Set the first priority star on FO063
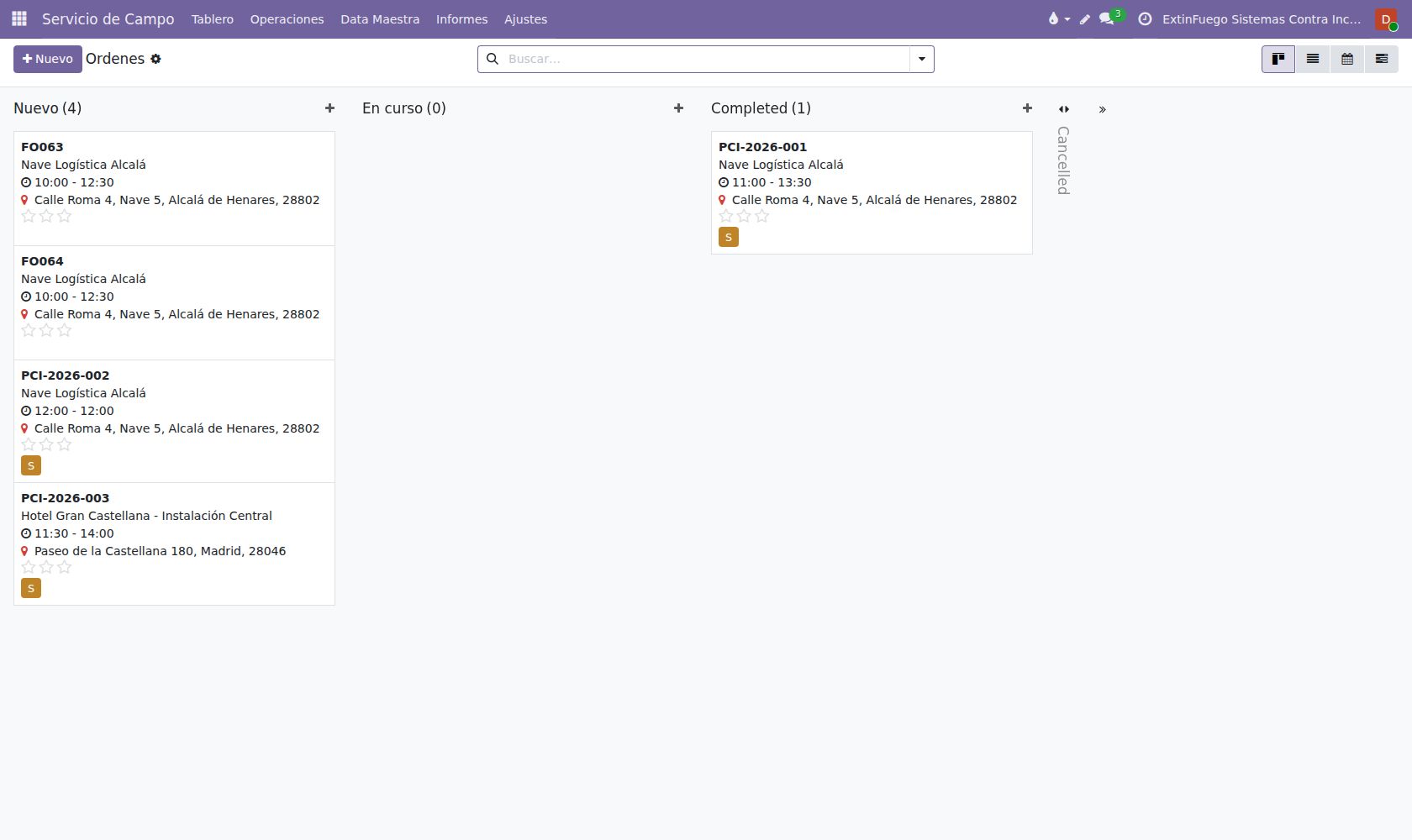The height and width of the screenshot is (840, 1412). coord(29,216)
